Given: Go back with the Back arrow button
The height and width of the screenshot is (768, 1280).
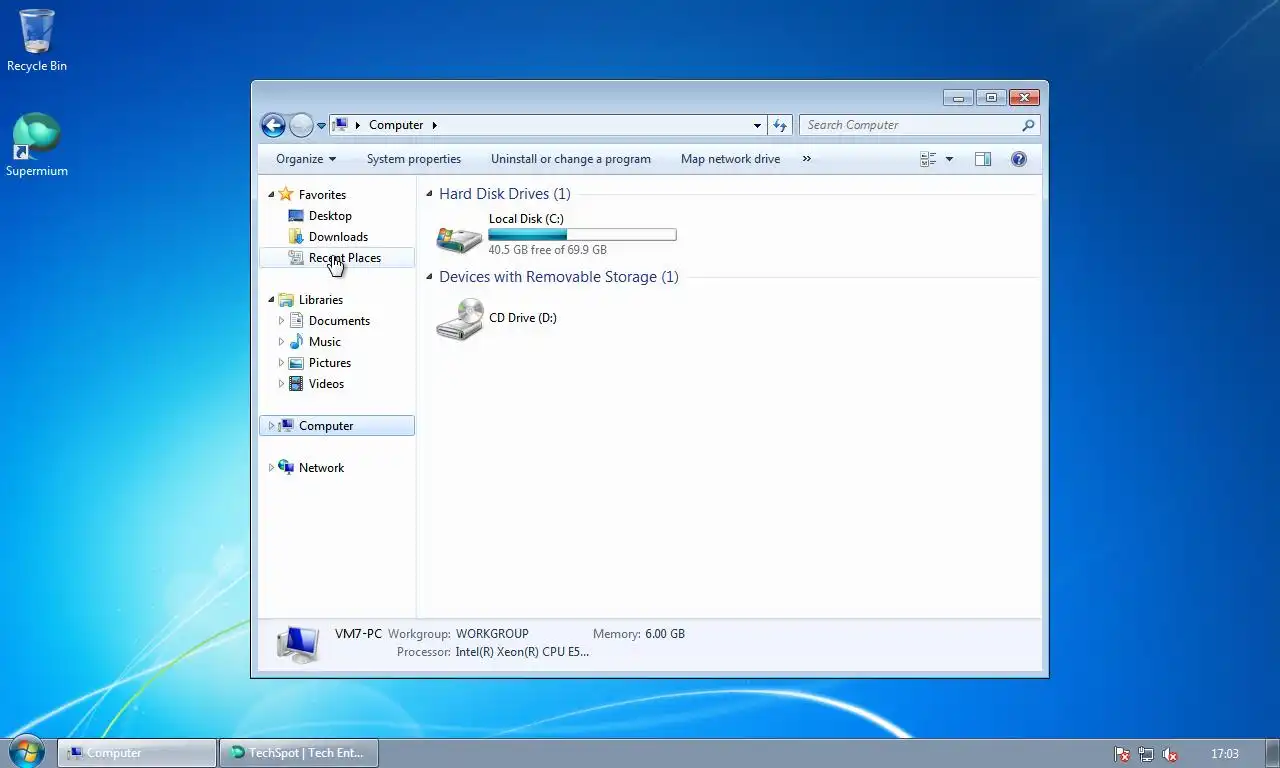Looking at the screenshot, I should [273, 125].
